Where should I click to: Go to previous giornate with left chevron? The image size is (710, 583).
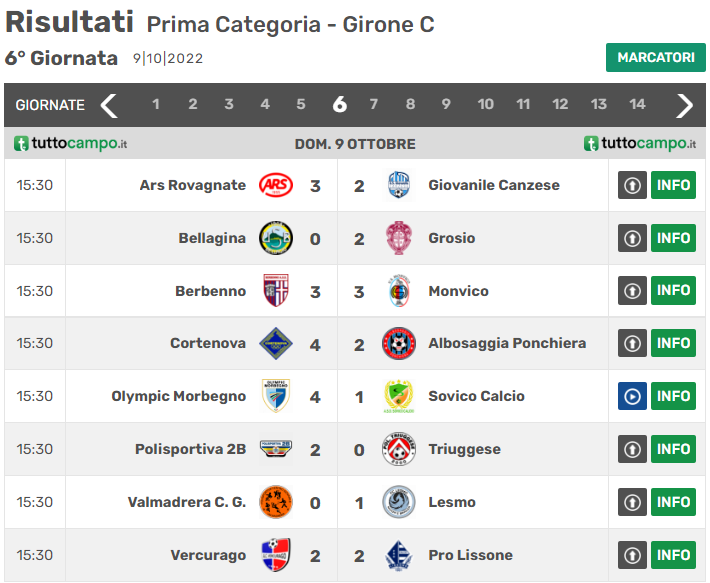pos(109,105)
